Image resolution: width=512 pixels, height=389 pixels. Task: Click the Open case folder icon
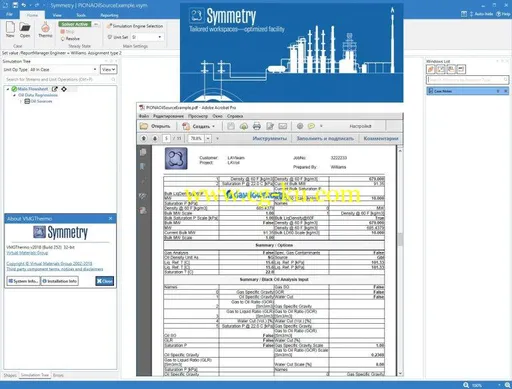(25, 27)
